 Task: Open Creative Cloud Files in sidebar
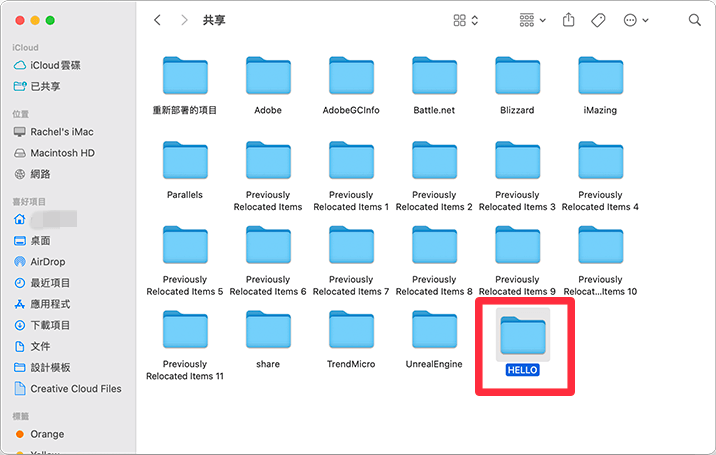(68, 389)
